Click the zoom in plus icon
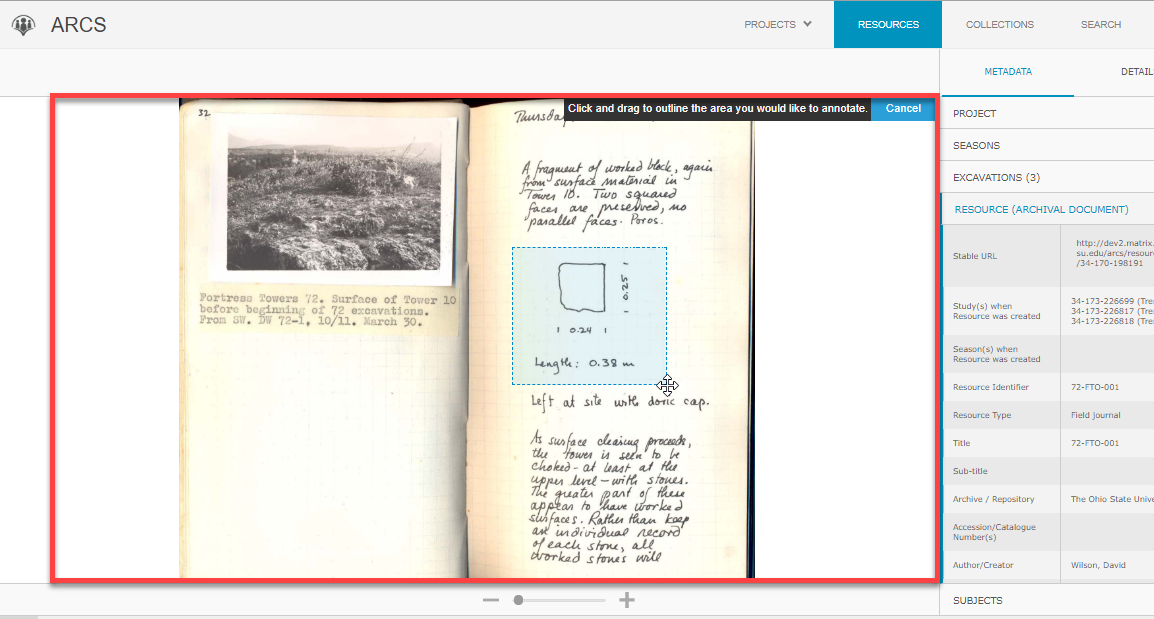 tap(626, 601)
